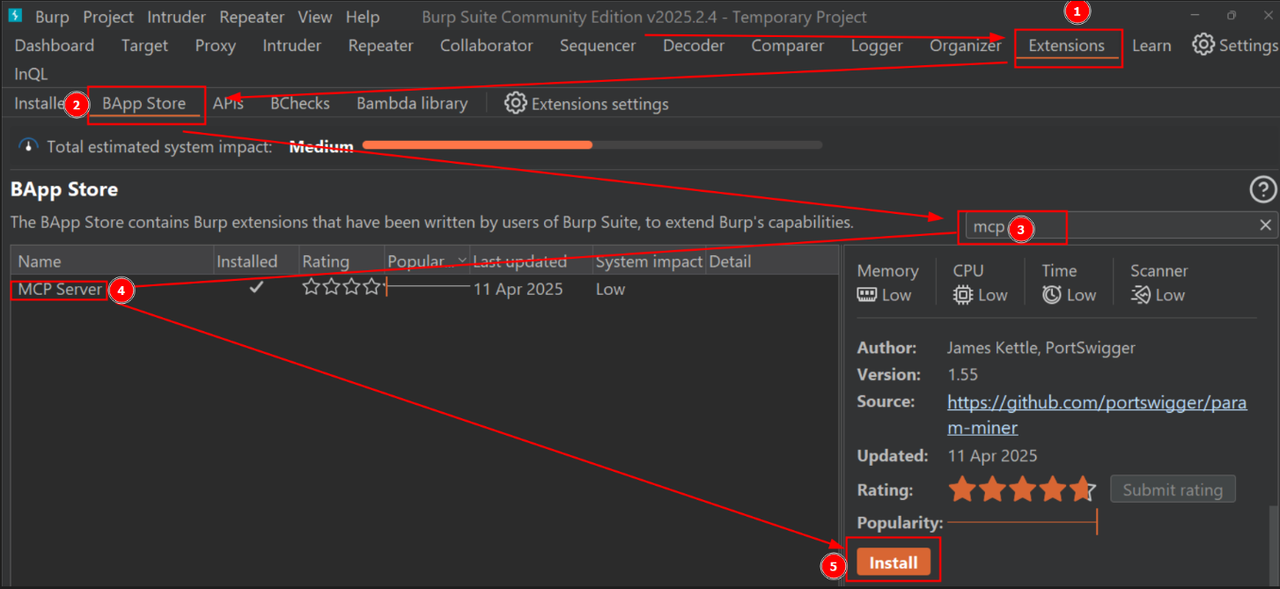1280x589 pixels.
Task: Switch to the BChecks sub-tab
Action: [300, 103]
